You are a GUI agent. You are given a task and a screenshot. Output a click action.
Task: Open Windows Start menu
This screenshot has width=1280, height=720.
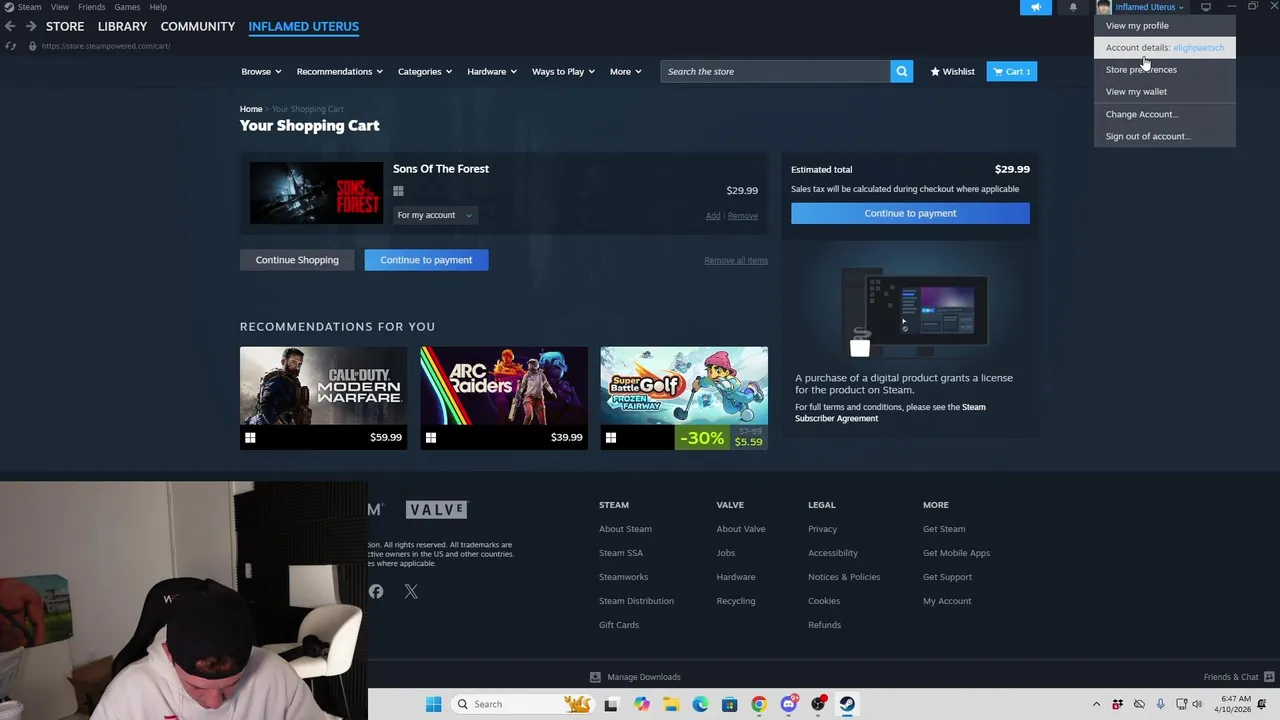click(433, 704)
